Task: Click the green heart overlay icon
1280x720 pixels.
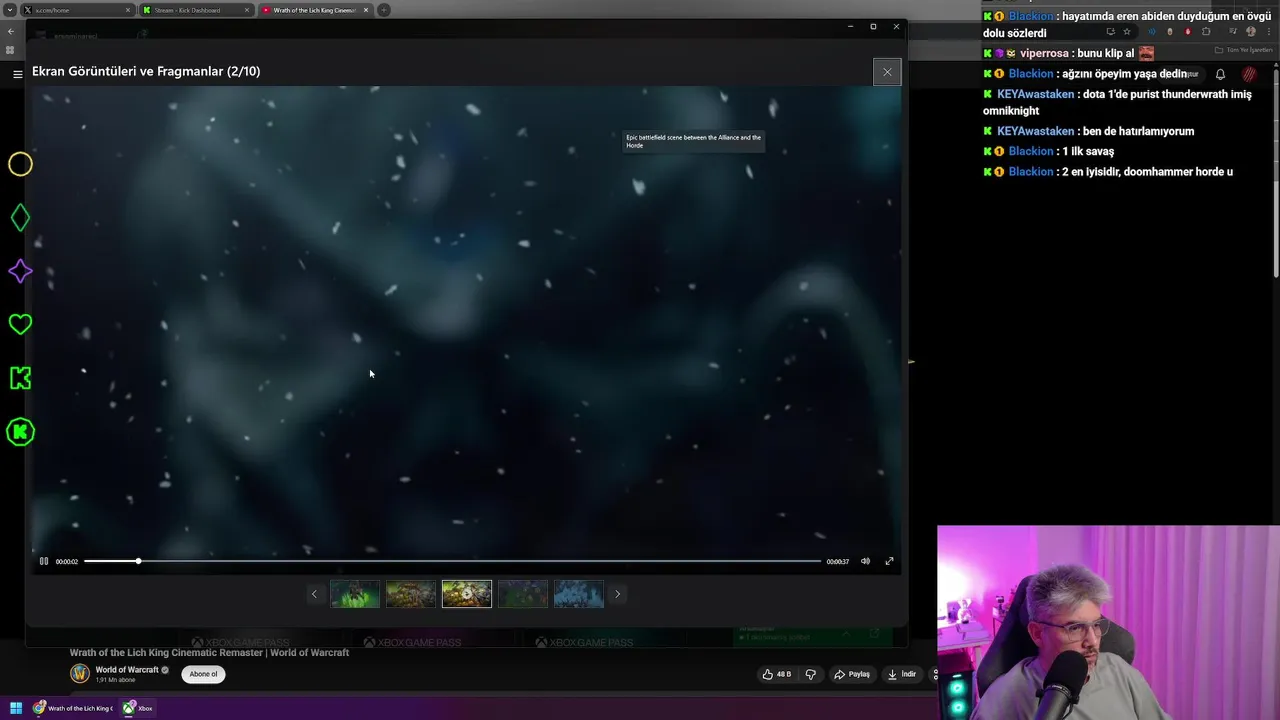Action: (20, 324)
